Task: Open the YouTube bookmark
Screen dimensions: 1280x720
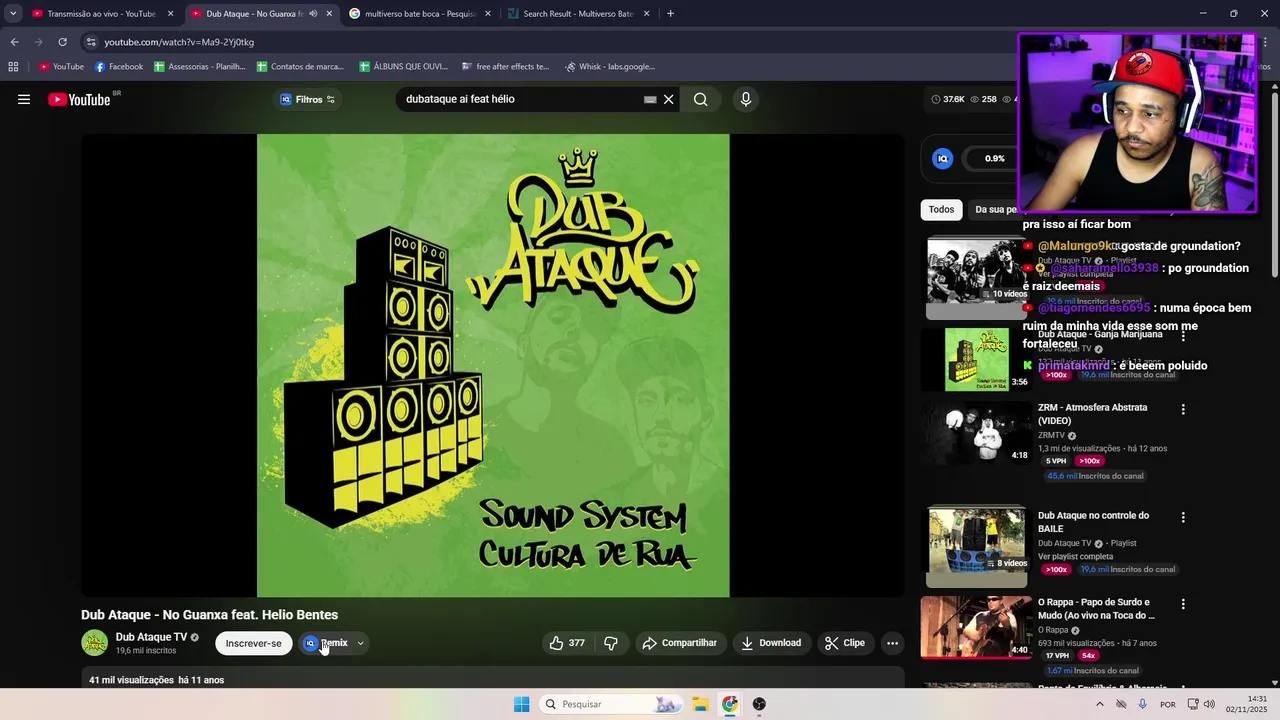Action: pos(61,67)
